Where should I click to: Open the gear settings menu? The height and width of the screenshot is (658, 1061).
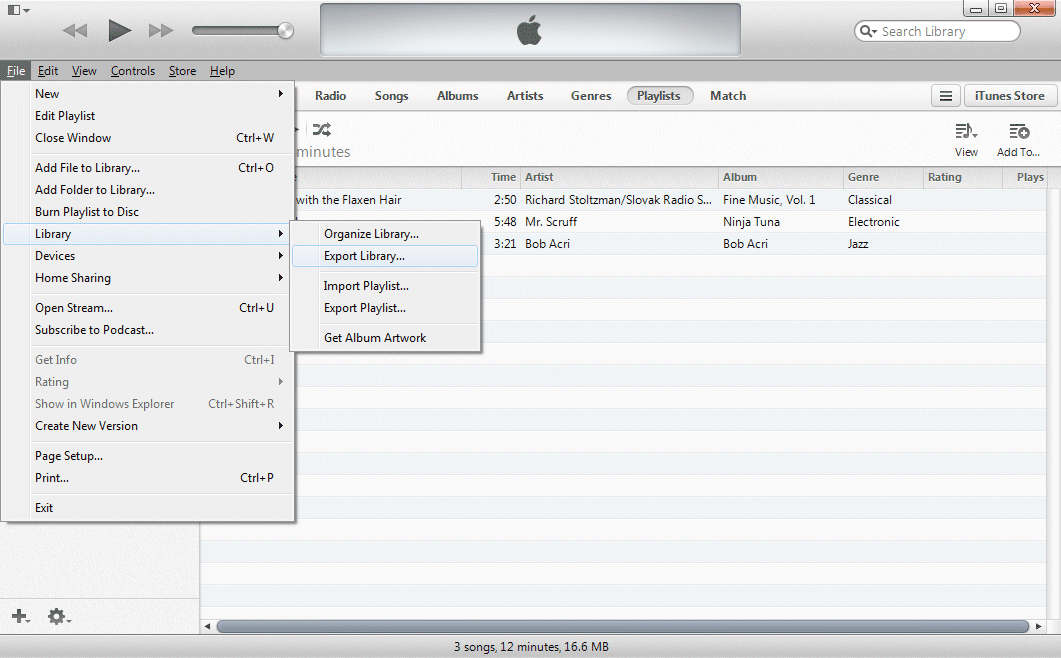pos(59,616)
